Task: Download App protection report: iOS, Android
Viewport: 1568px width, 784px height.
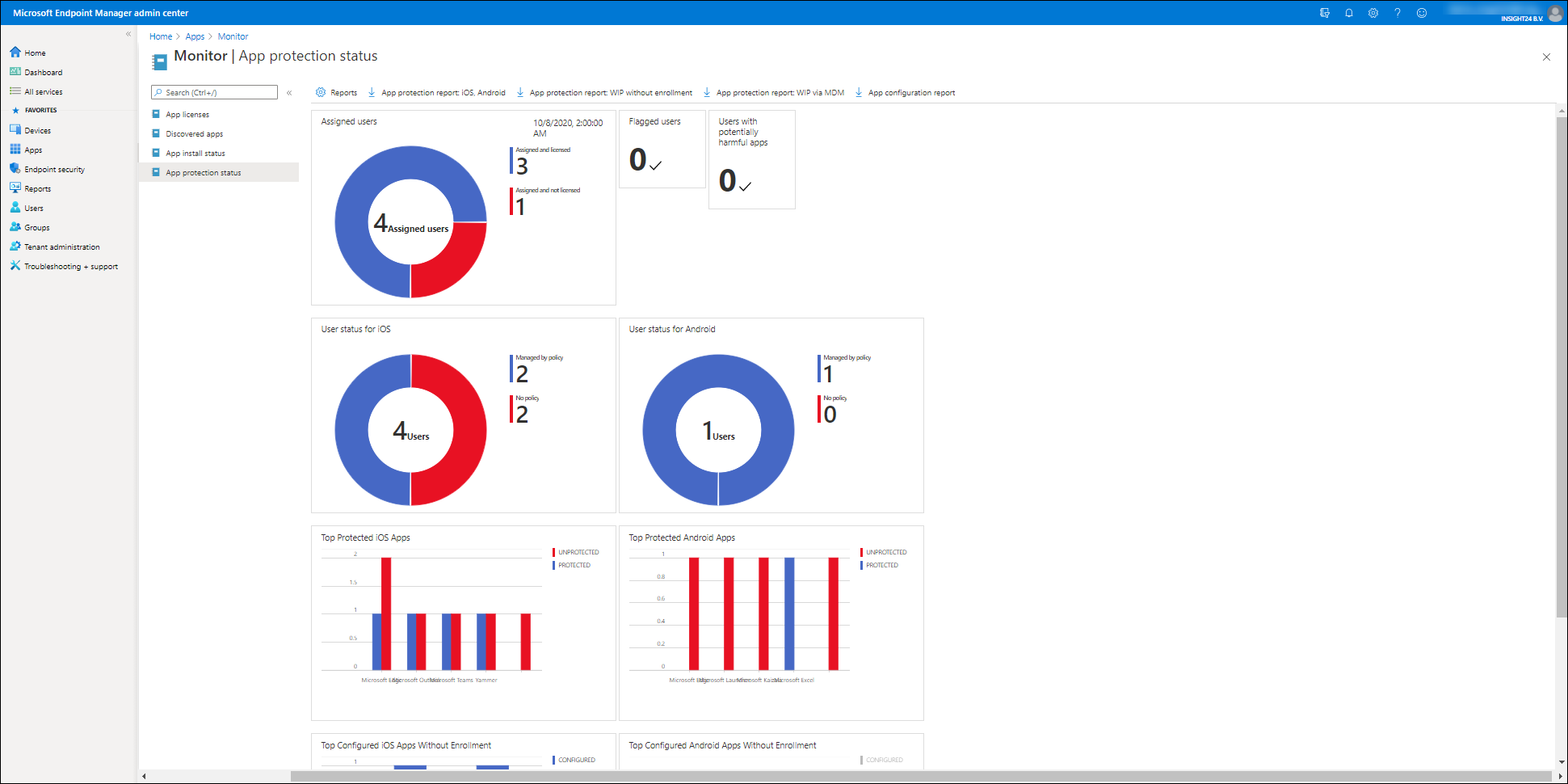Action: click(x=442, y=93)
